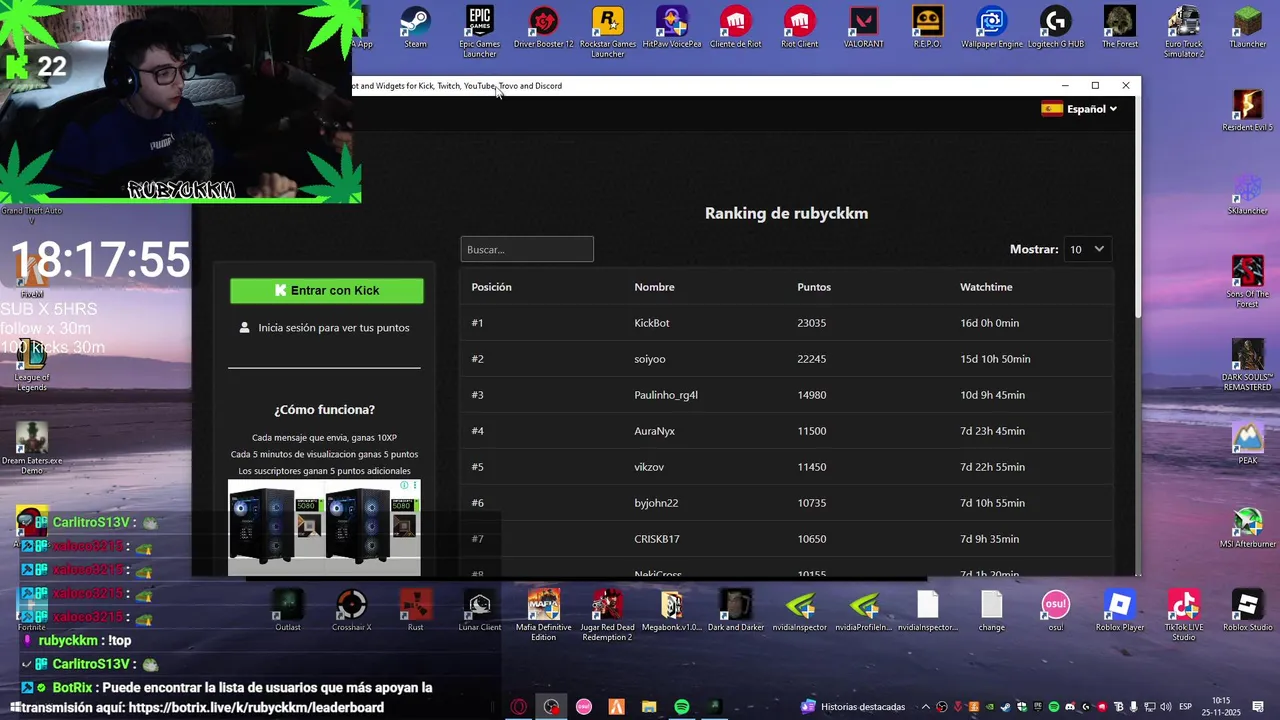Sort by Watchtime column header

tap(986, 287)
